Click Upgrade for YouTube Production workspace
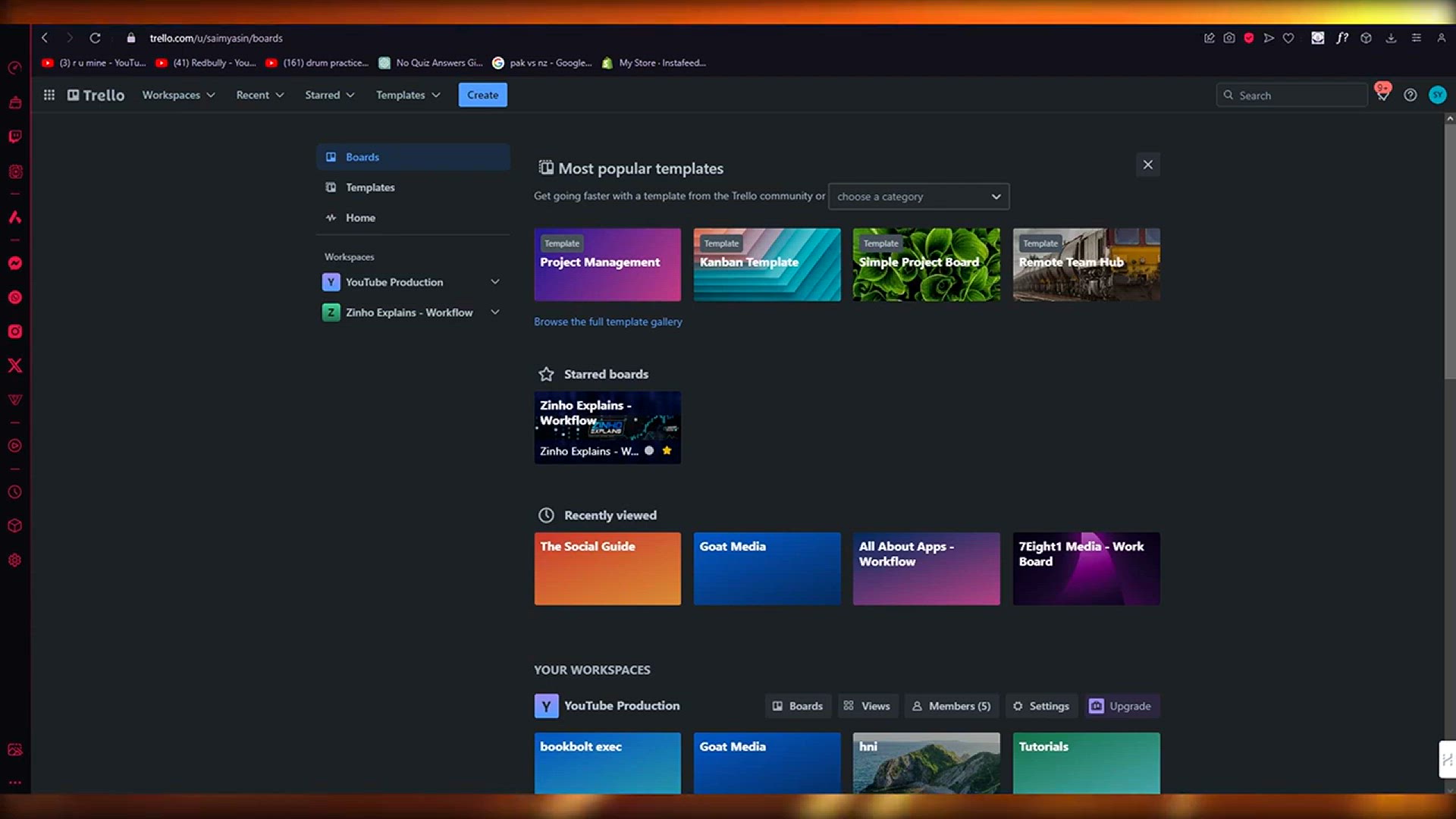The image size is (1456, 819). point(1122,706)
